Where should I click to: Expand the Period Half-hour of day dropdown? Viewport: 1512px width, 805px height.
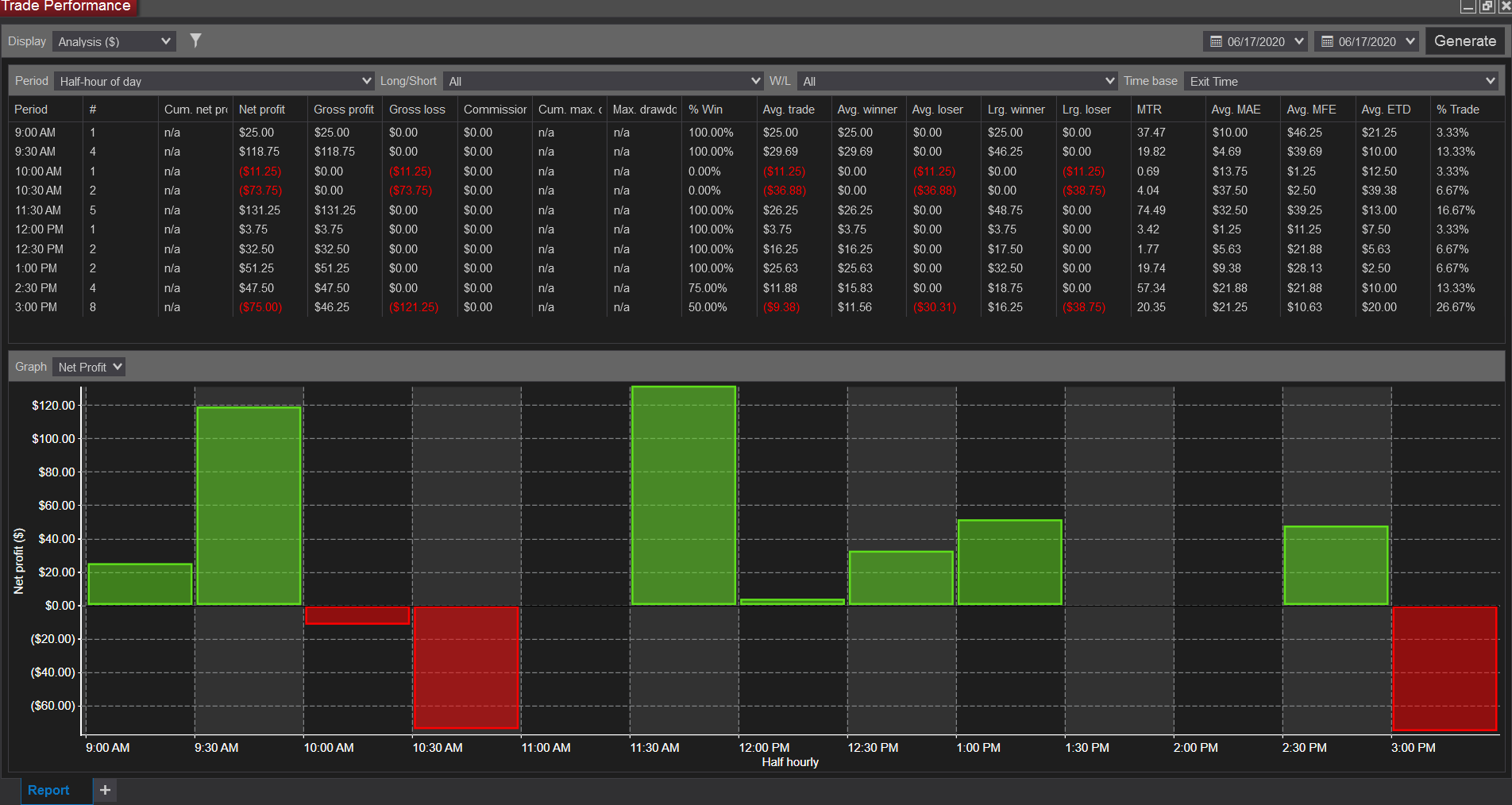pyautogui.click(x=214, y=81)
